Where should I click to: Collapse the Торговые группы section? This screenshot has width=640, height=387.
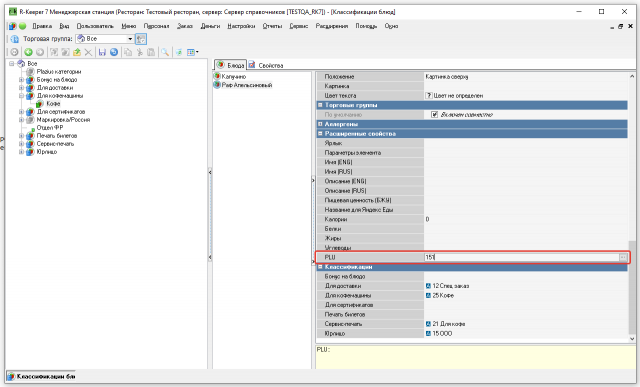pyautogui.click(x=320, y=105)
